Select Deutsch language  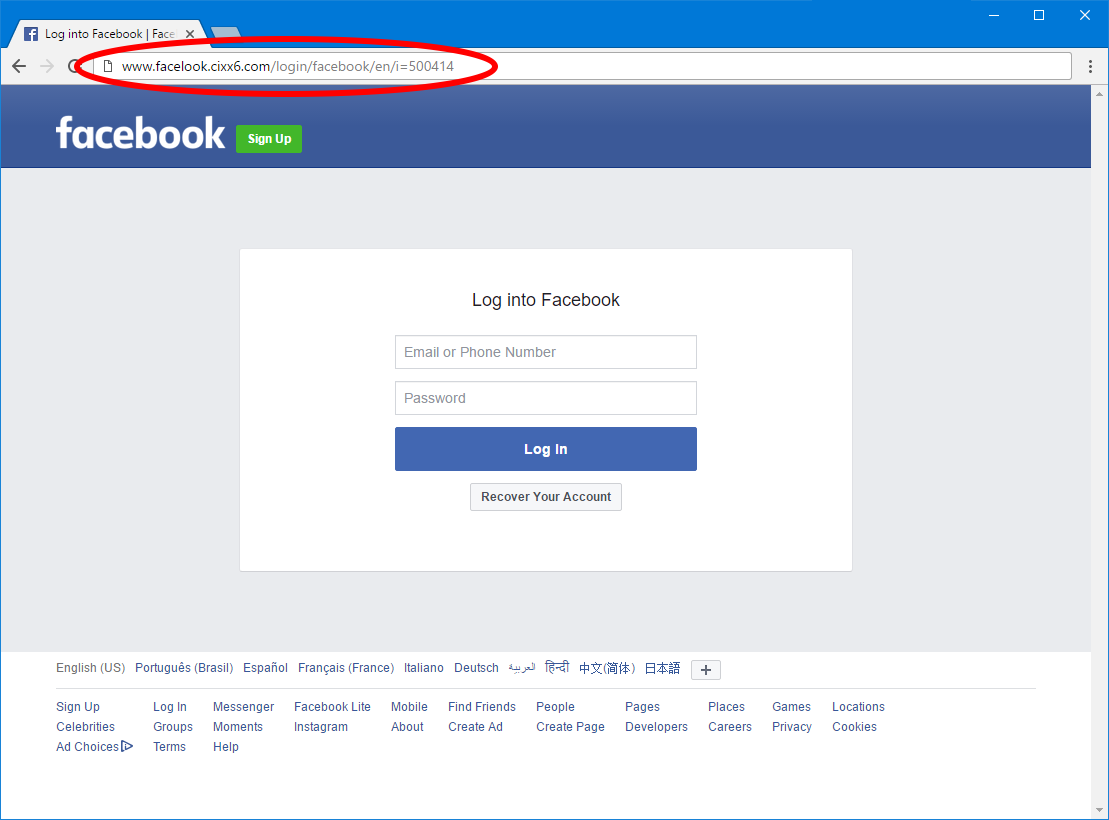pos(476,668)
